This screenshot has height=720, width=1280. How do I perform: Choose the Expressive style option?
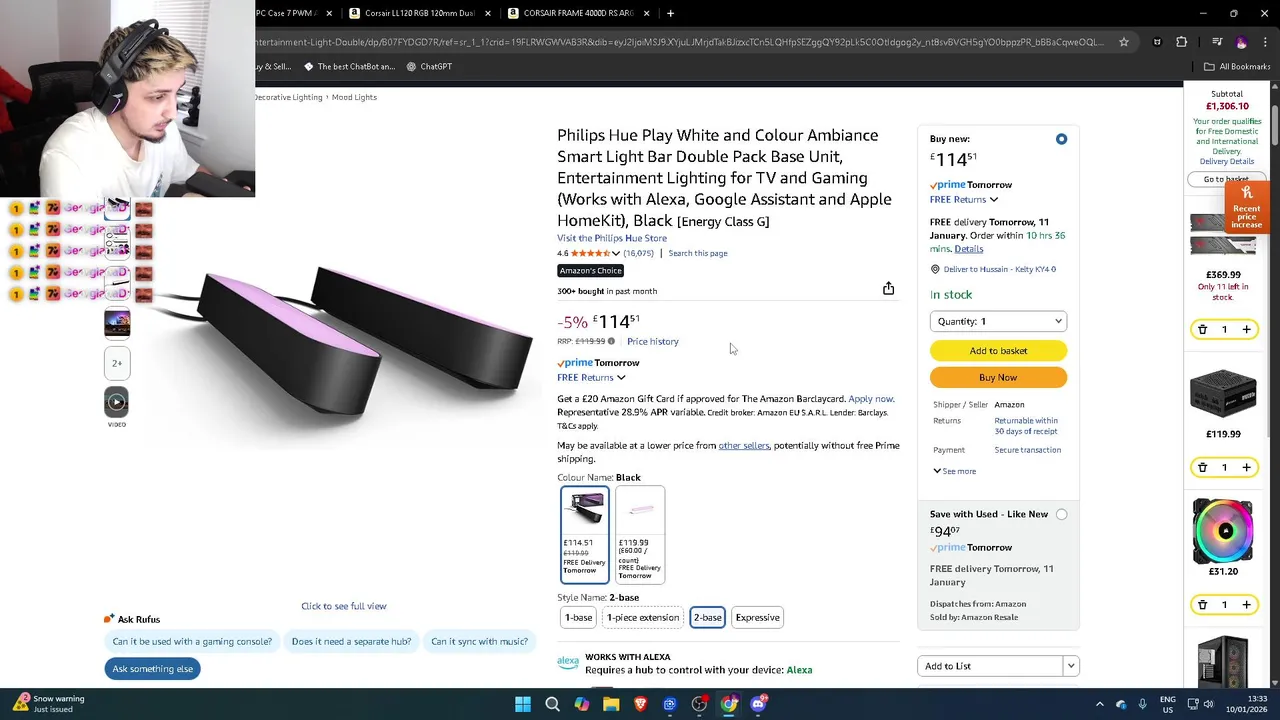tap(757, 617)
